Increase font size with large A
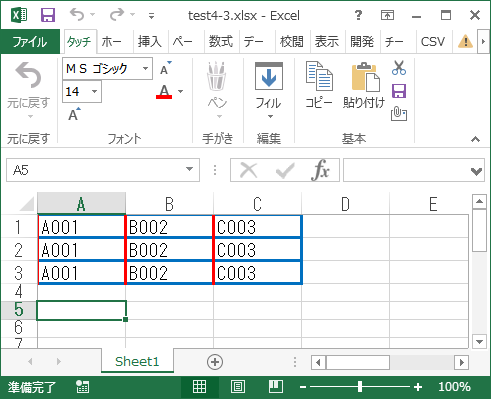The width and height of the screenshot is (491, 399). (74, 114)
